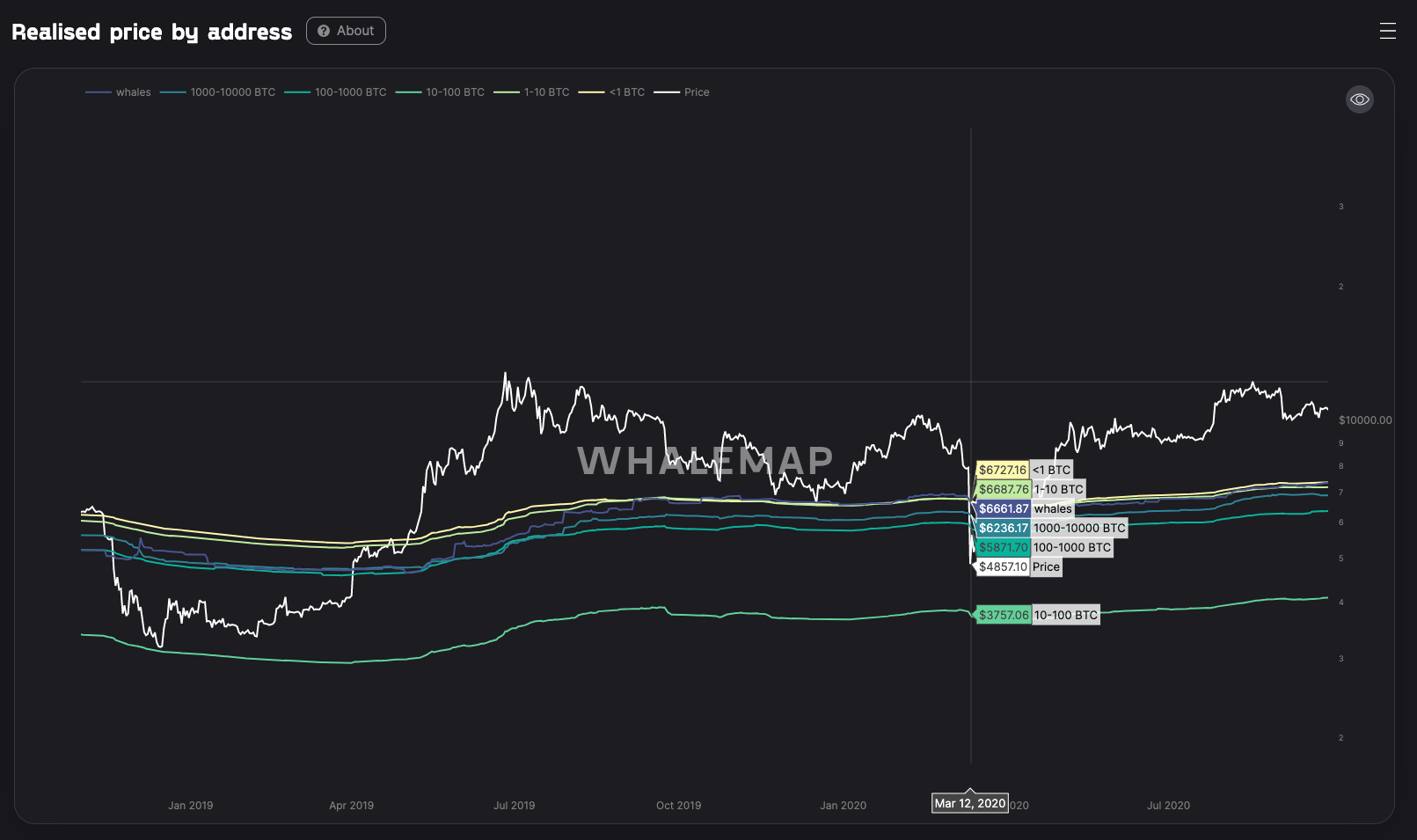
Task: Click the About button
Action: tap(346, 31)
